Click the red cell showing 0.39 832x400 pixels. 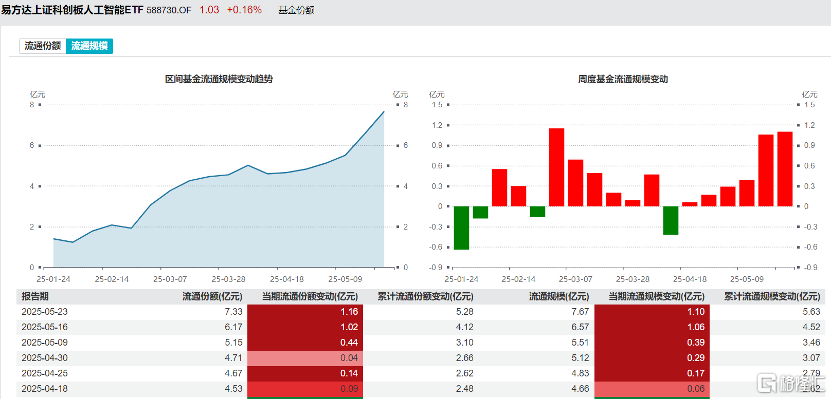click(652, 342)
